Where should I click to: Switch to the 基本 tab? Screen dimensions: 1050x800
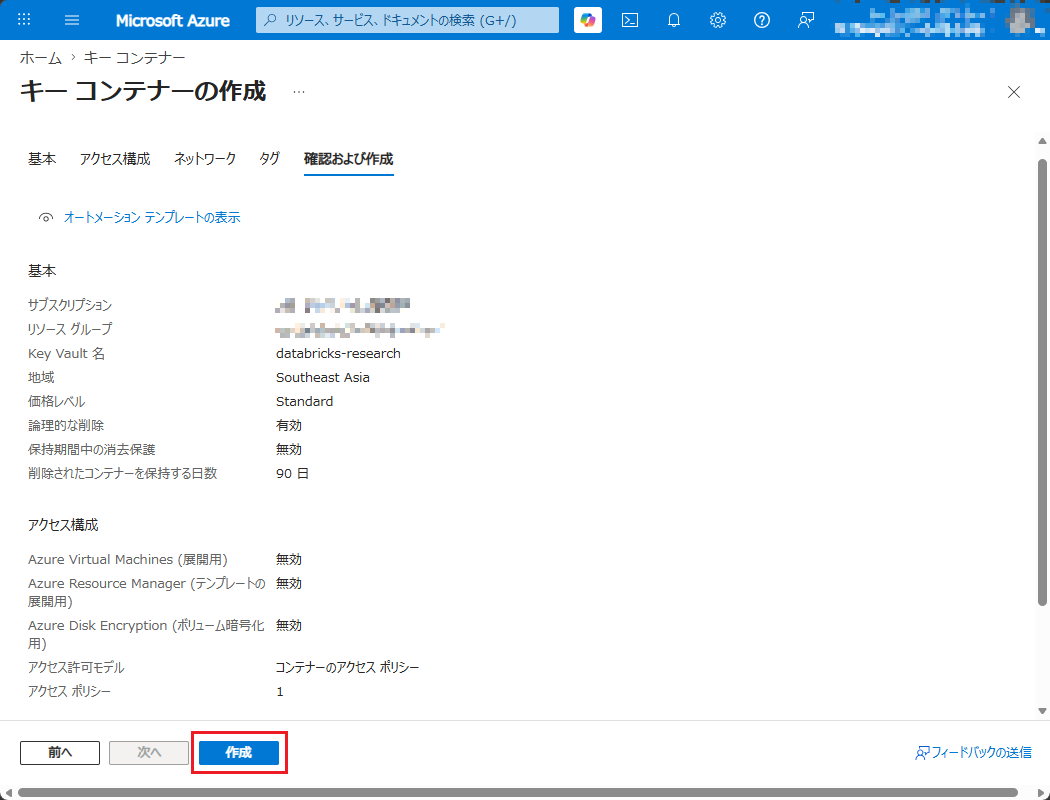click(42, 159)
